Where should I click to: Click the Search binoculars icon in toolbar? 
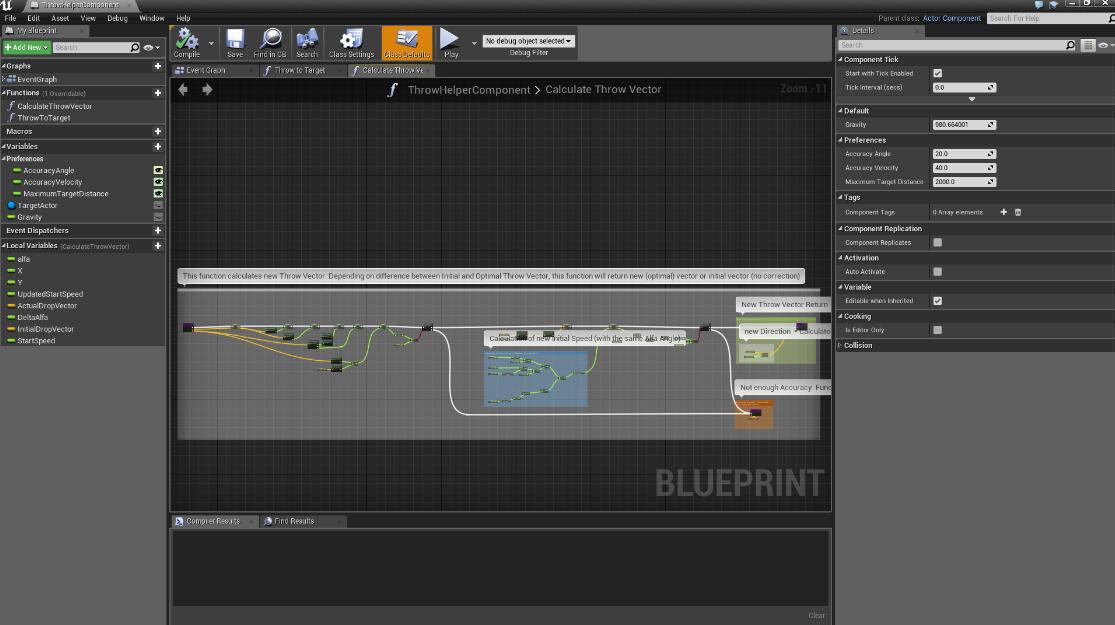307,42
